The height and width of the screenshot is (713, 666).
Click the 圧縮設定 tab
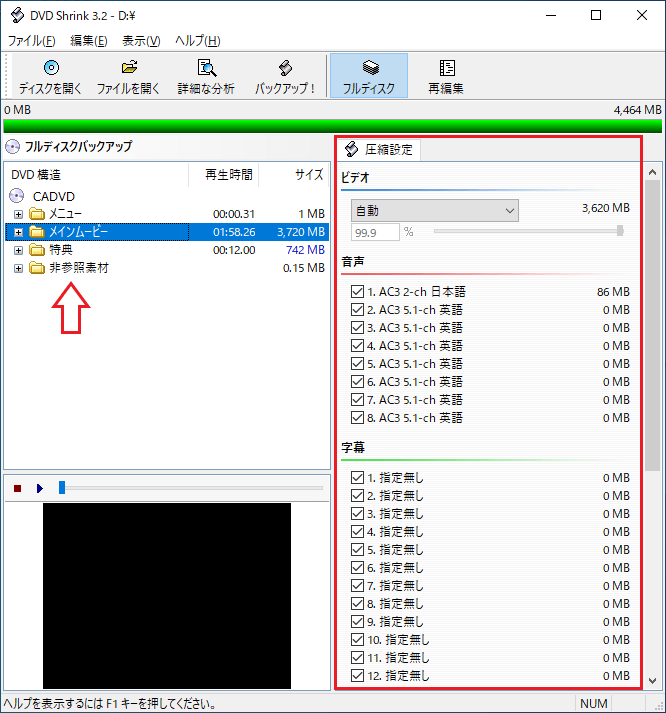(380, 150)
